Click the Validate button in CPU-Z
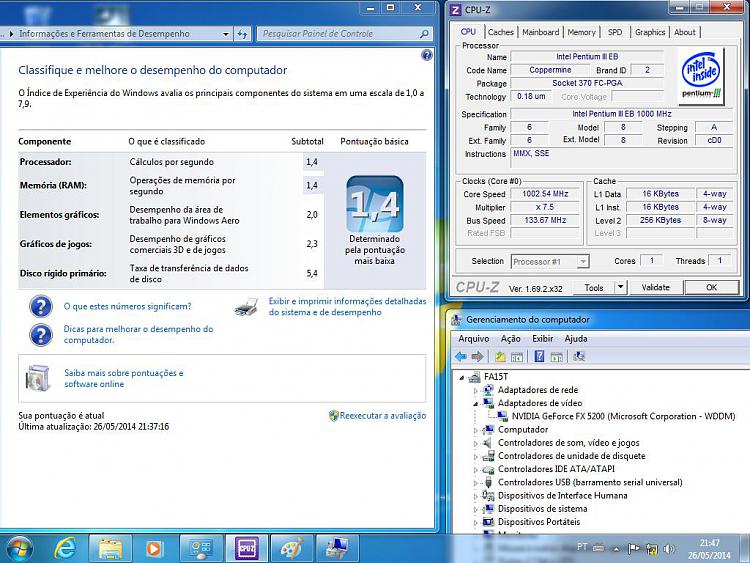 pos(655,287)
